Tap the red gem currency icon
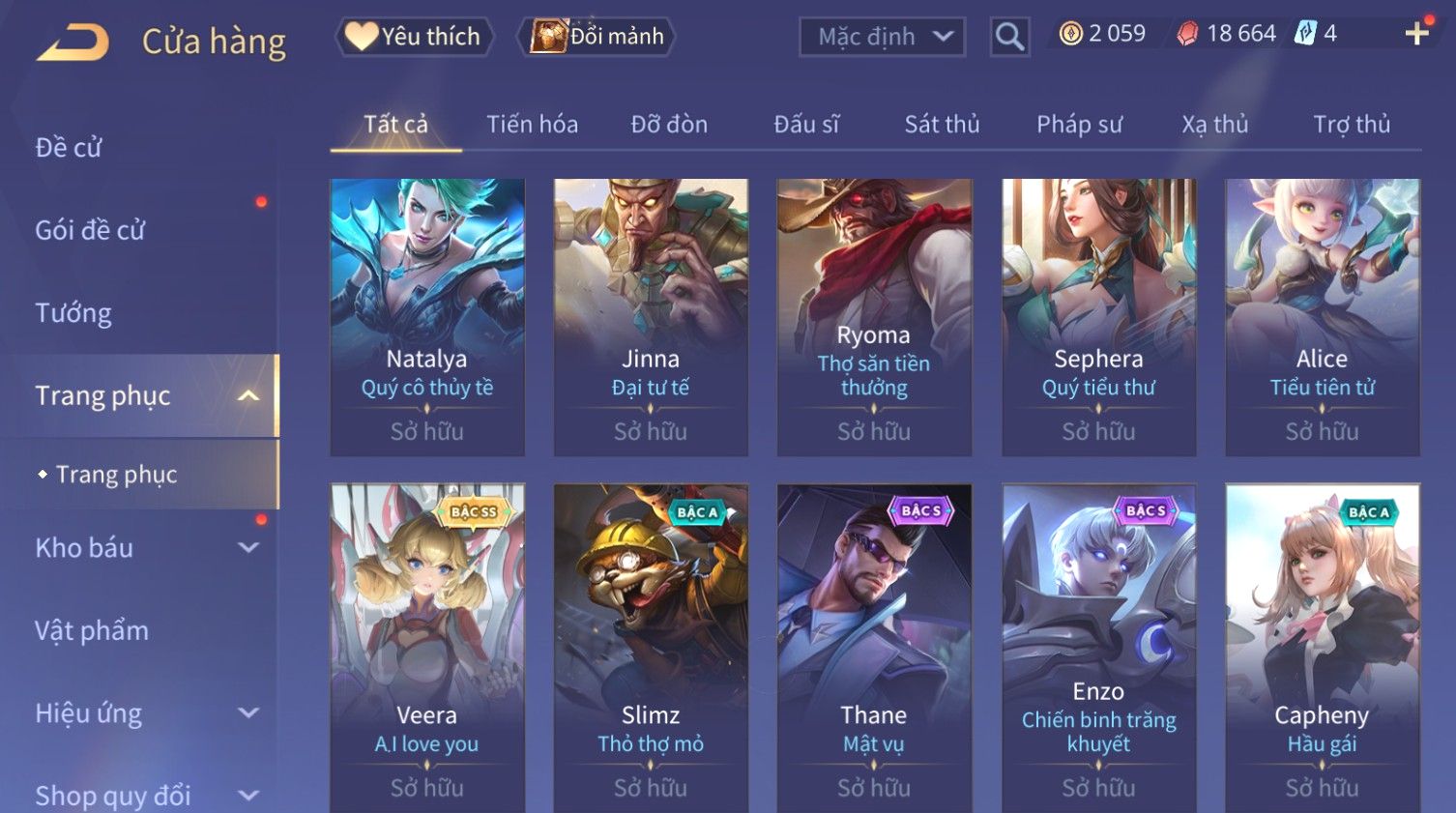This screenshot has height=813, width=1456. pyautogui.click(x=1187, y=34)
